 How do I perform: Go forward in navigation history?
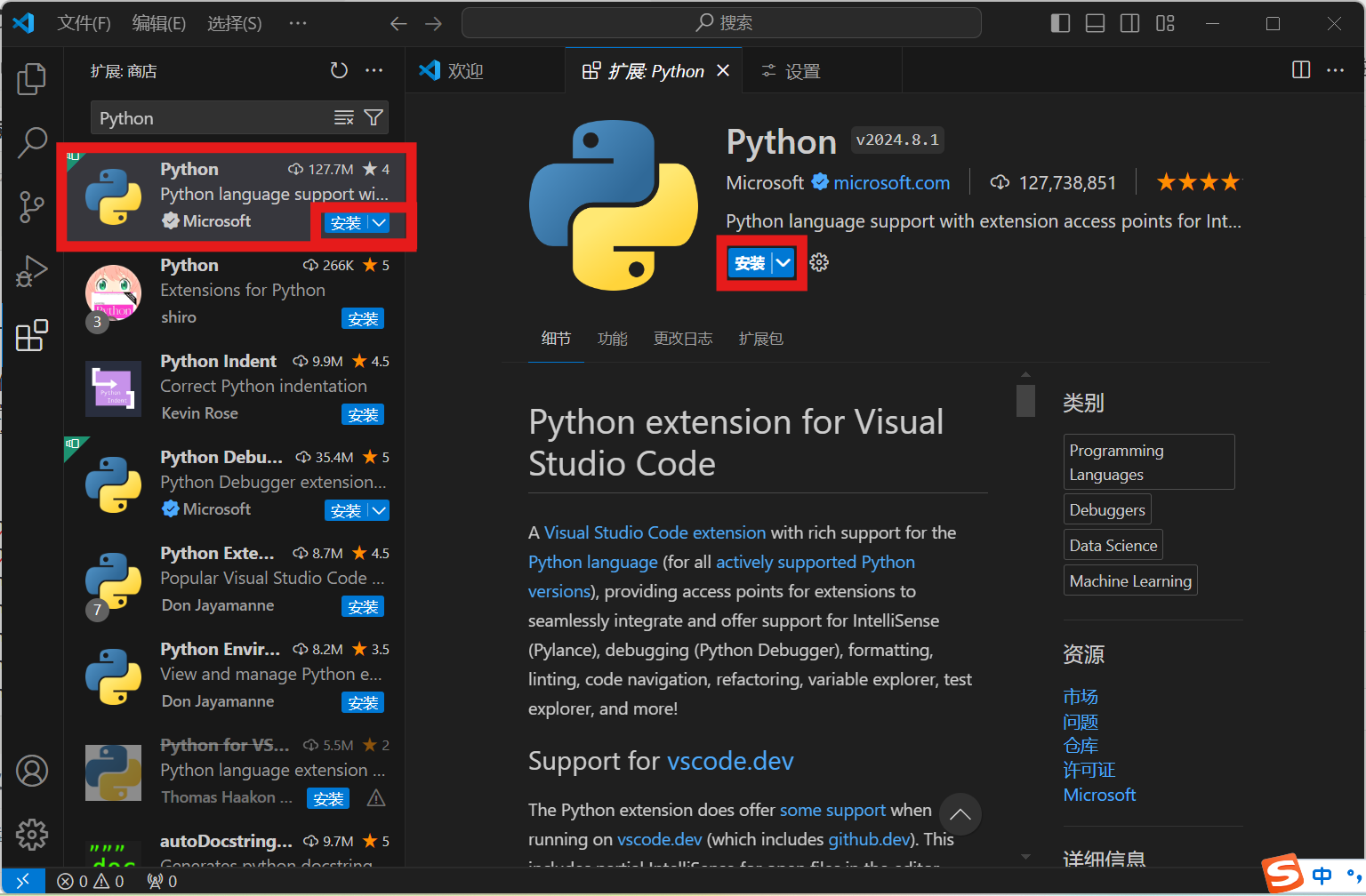[x=433, y=23]
